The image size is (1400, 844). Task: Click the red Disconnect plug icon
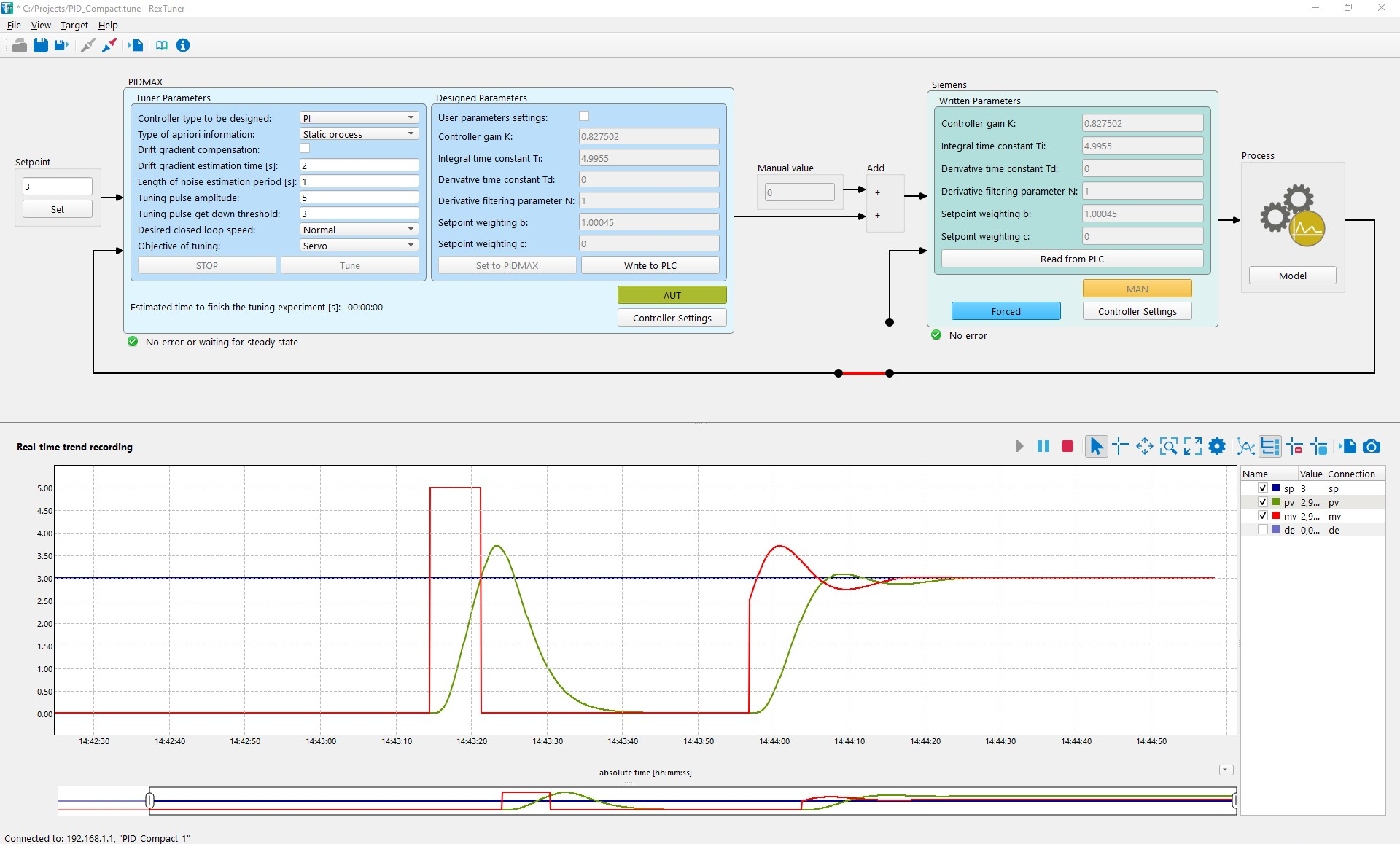tap(109, 45)
